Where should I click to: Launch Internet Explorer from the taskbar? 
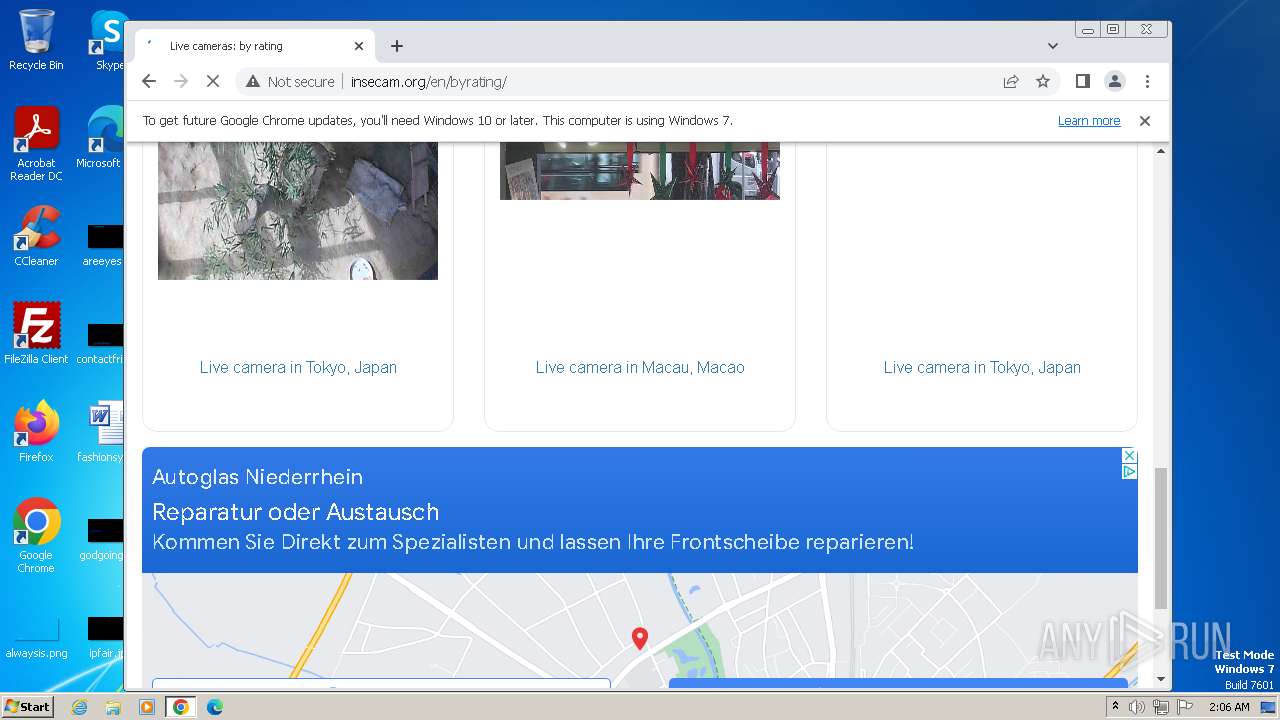click(80, 707)
